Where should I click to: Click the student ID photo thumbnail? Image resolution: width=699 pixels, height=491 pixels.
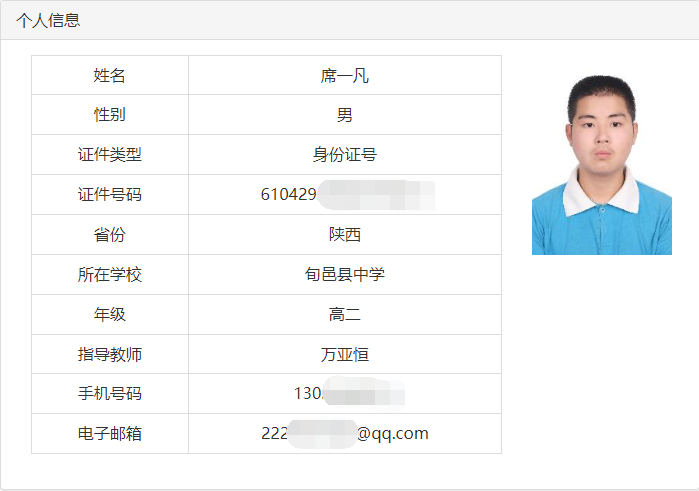(x=602, y=165)
